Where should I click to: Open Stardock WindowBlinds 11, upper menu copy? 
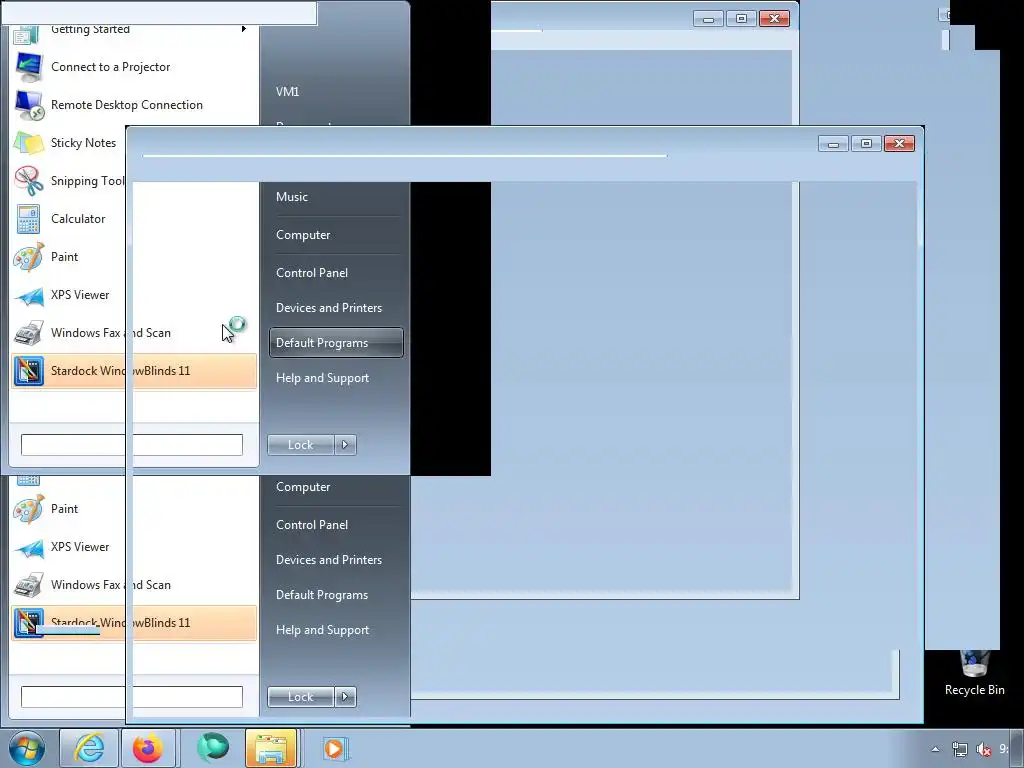tap(134, 370)
